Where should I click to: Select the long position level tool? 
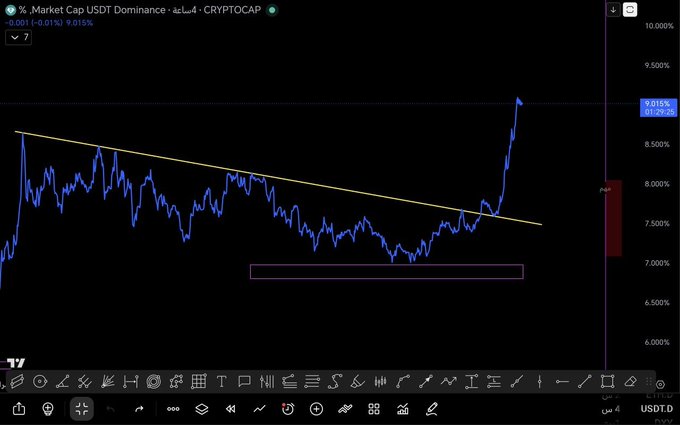[494, 382]
